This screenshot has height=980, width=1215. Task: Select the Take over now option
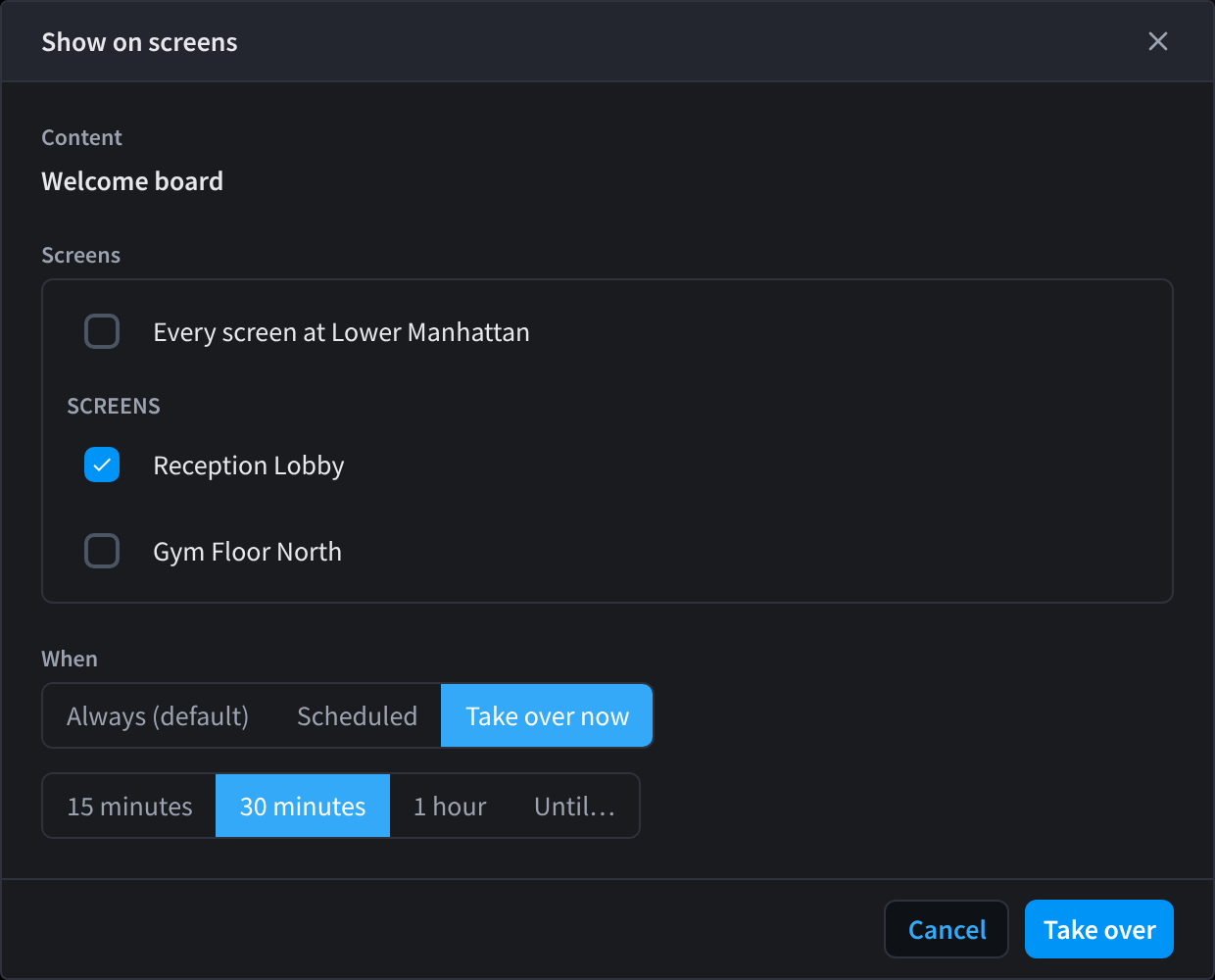coord(547,716)
